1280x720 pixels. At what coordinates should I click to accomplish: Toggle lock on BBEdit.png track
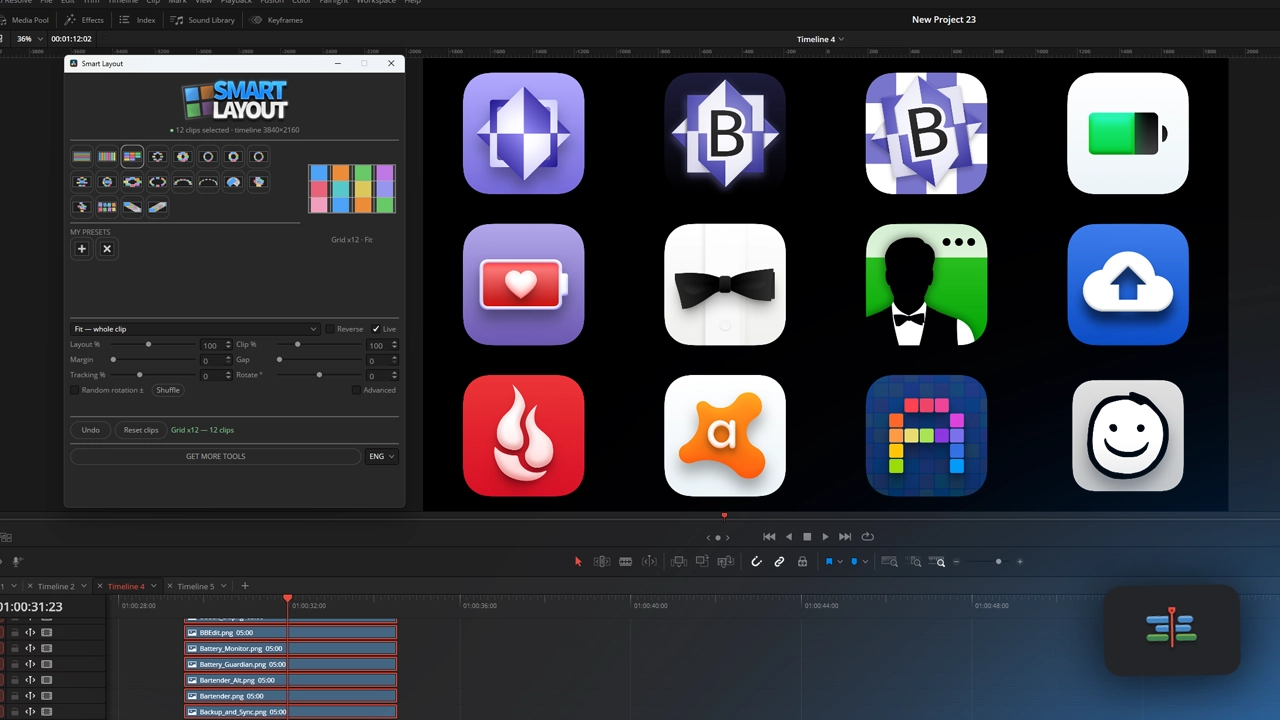coord(15,633)
